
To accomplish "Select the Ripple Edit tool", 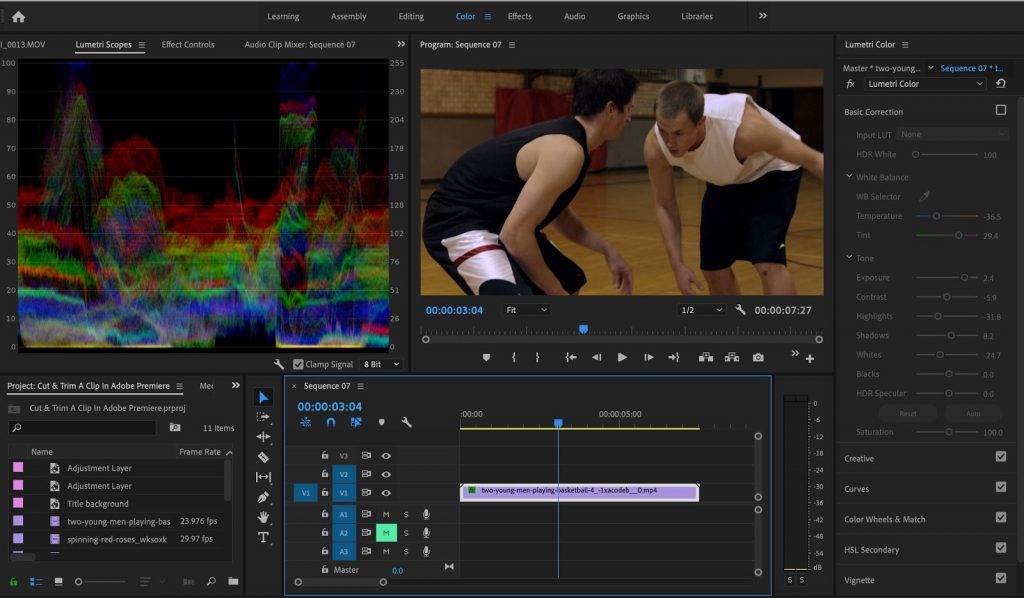I will point(263,437).
